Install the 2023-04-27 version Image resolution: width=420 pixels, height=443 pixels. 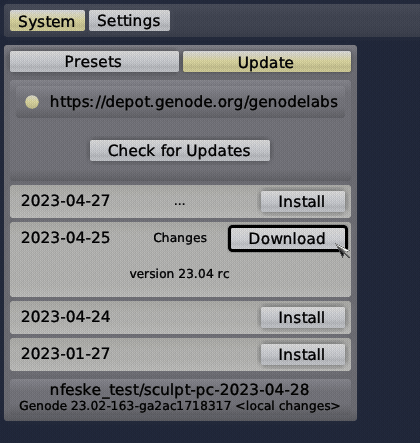303,202
